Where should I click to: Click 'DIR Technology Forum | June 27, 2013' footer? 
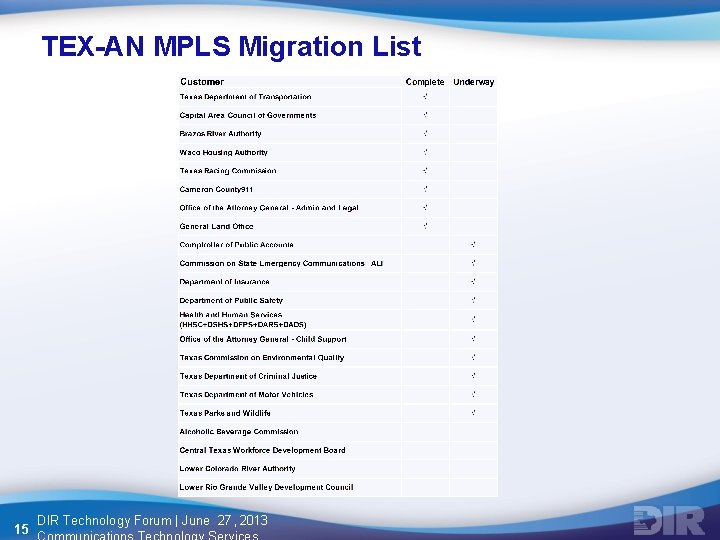(x=152, y=520)
